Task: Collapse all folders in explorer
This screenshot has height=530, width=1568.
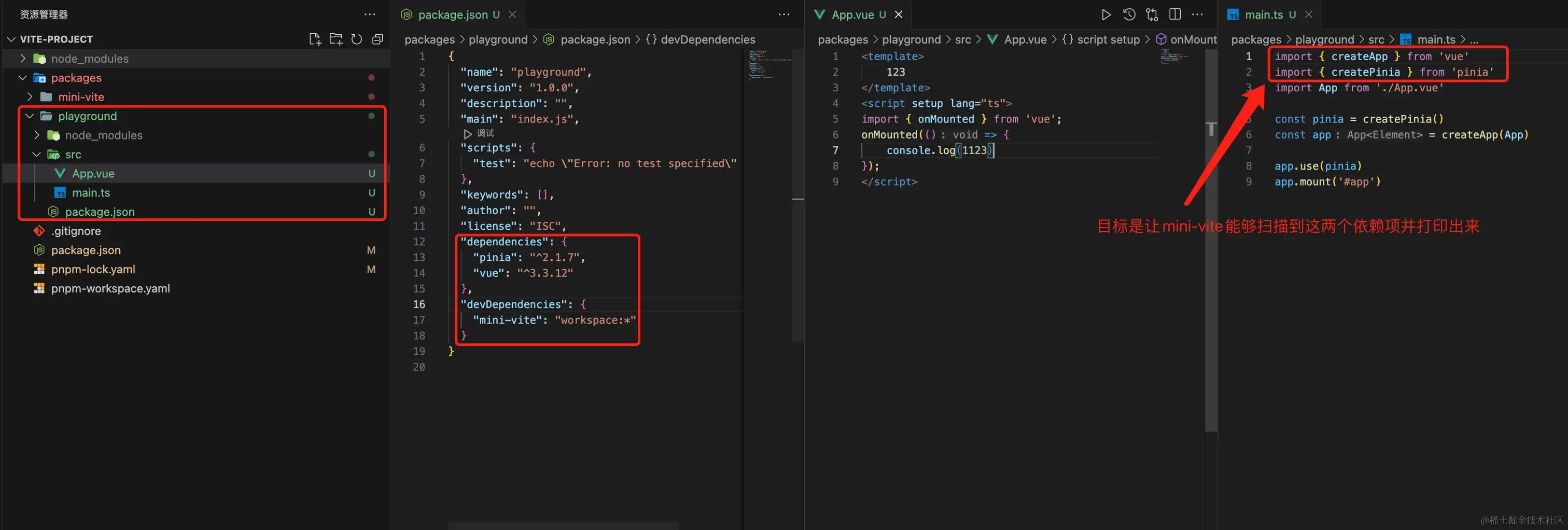Action: [x=377, y=39]
